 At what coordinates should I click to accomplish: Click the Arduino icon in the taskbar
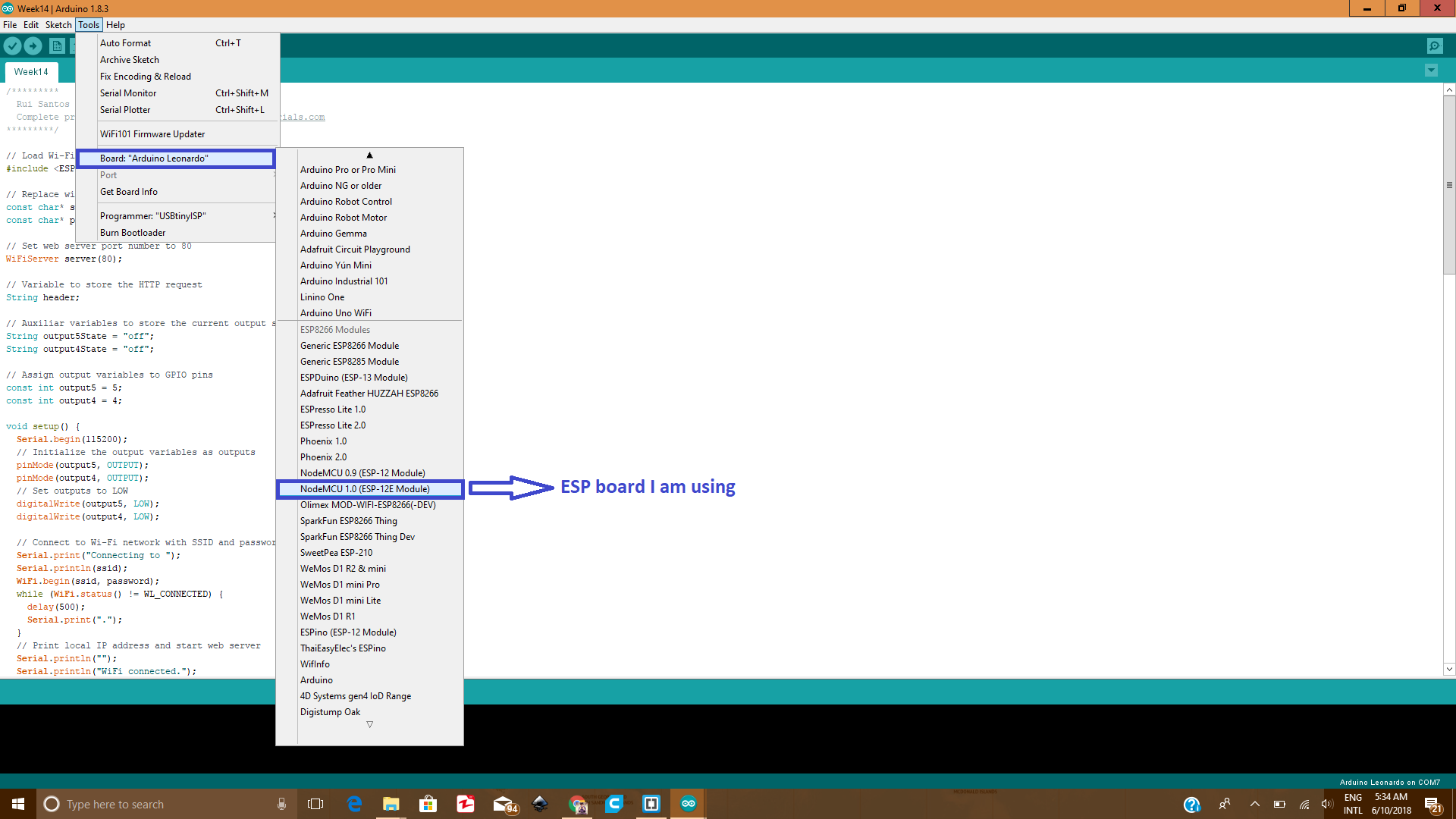coord(688,804)
